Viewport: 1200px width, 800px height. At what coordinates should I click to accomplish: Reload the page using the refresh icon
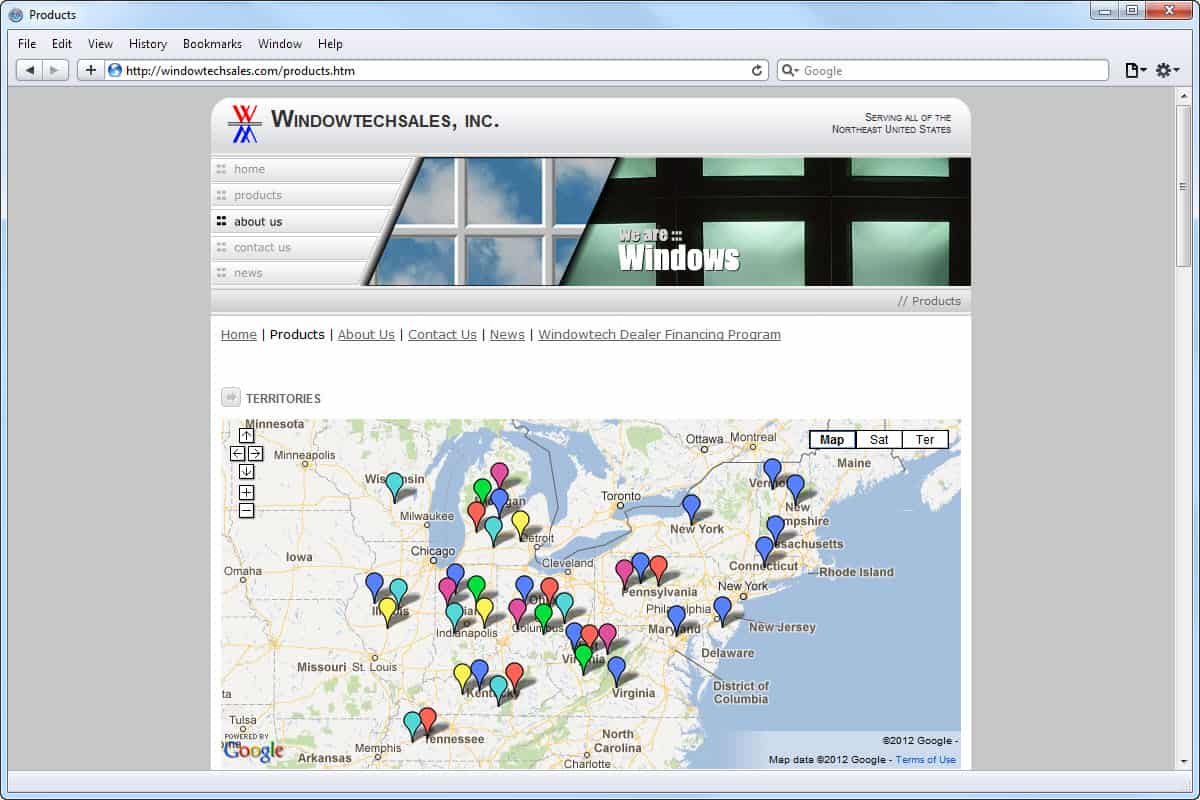pos(758,70)
